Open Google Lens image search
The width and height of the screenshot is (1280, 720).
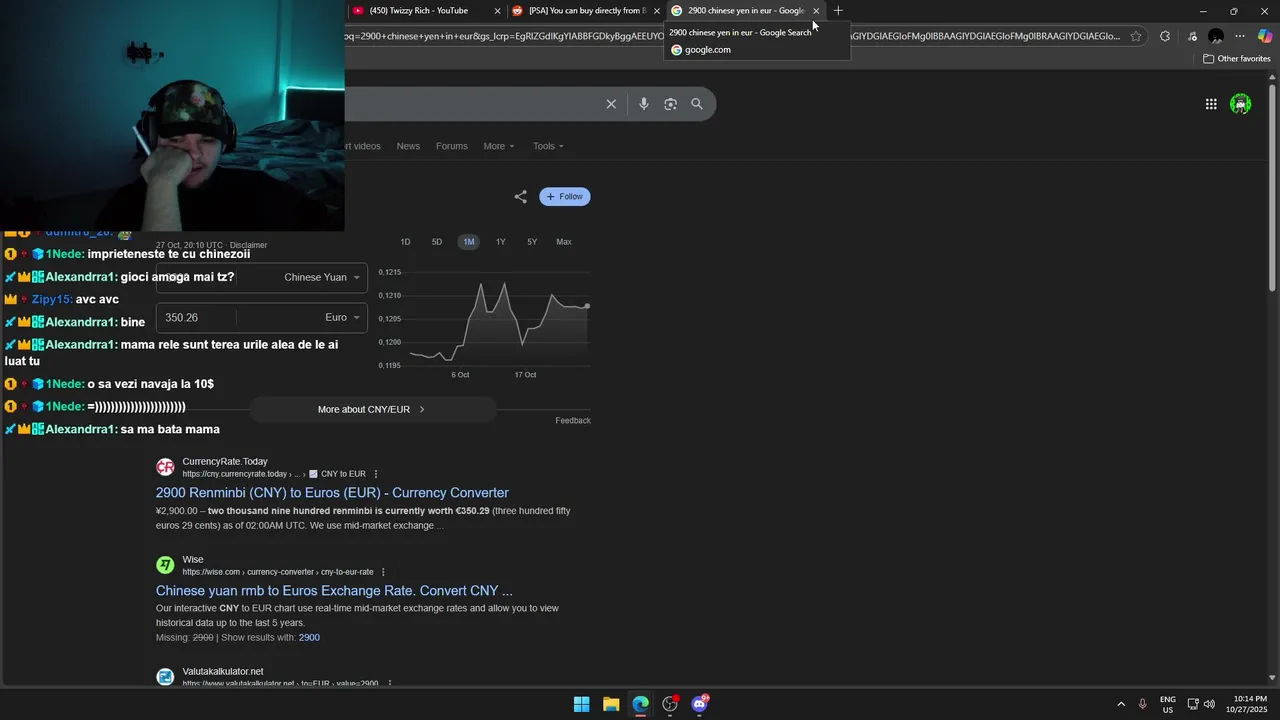tap(670, 104)
